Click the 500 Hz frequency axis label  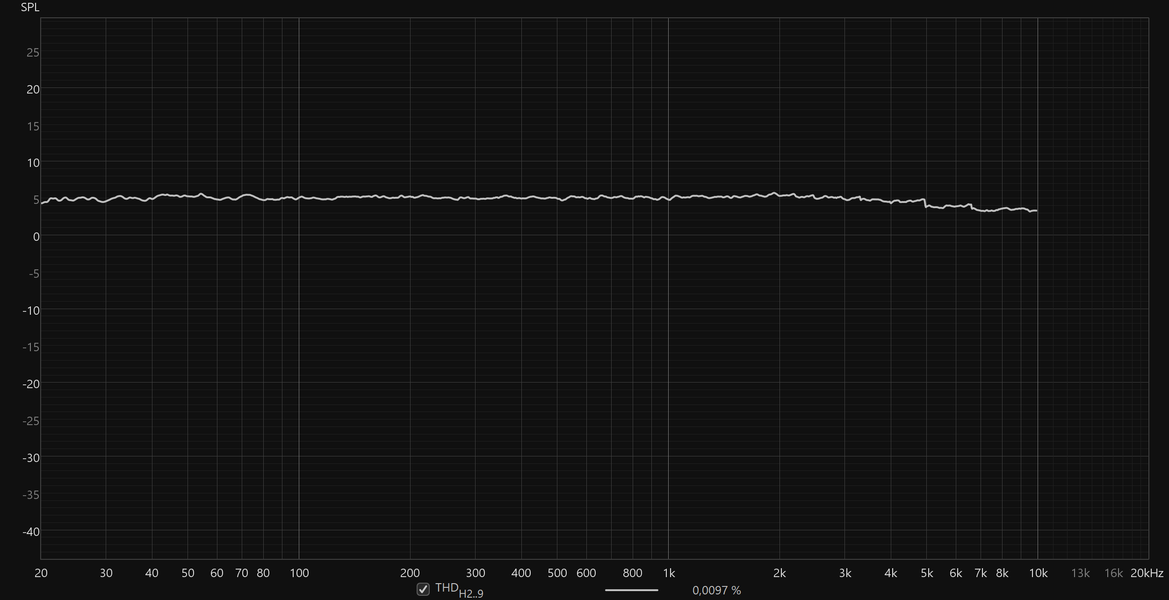click(557, 573)
